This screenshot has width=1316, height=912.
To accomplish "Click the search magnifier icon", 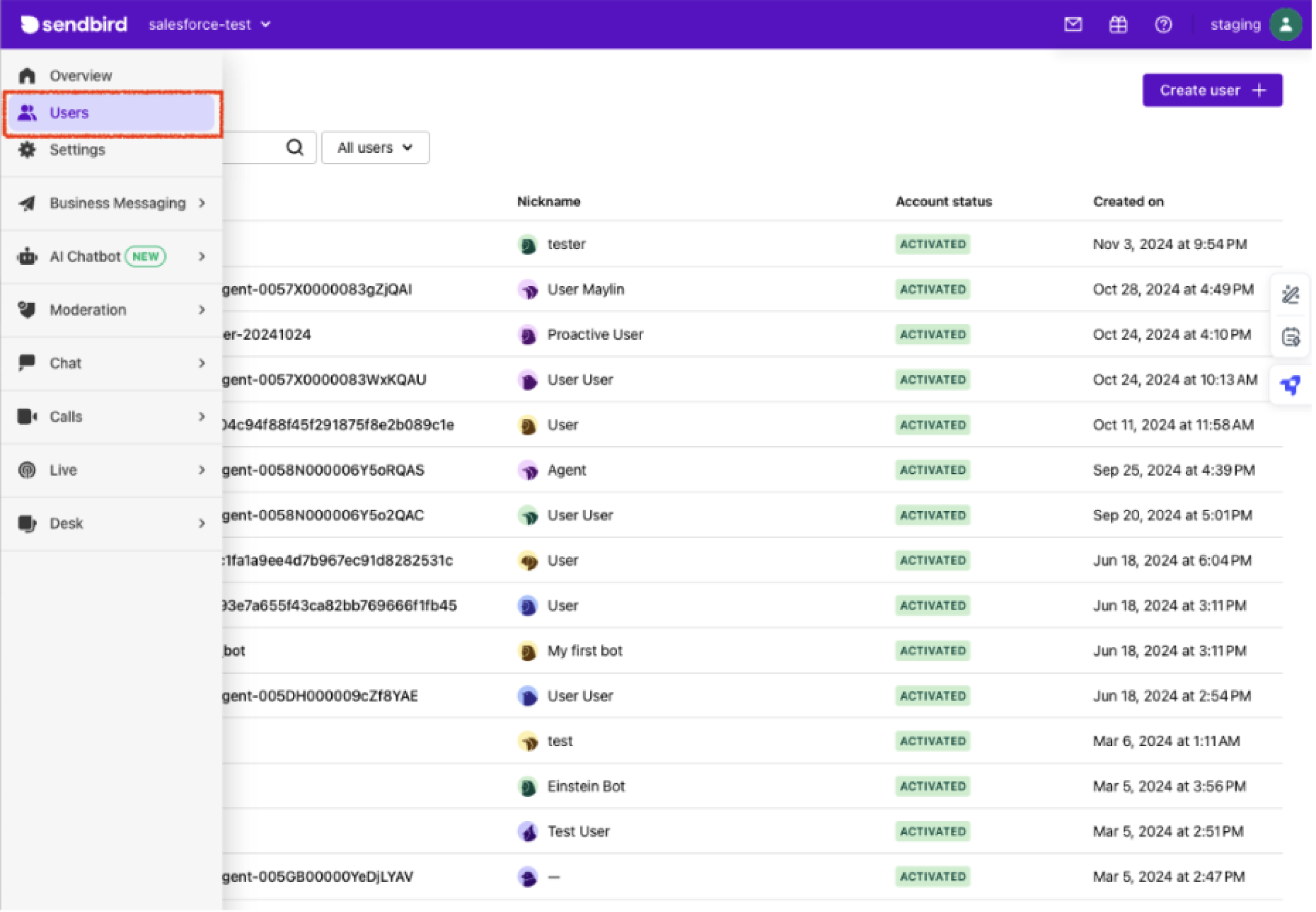I will (x=295, y=148).
